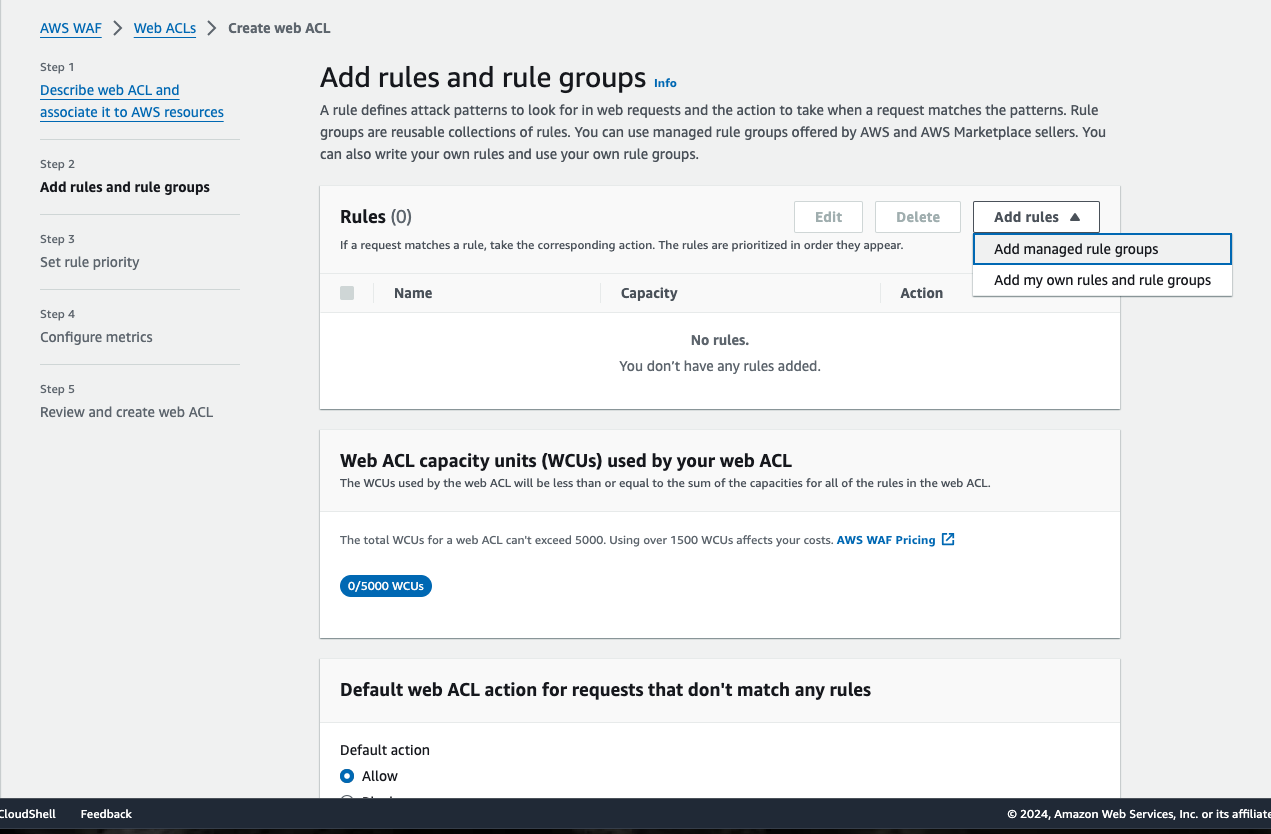Open the AWS WAF breadcrumb link
This screenshot has height=834, width=1271.
[x=70, y=28]
